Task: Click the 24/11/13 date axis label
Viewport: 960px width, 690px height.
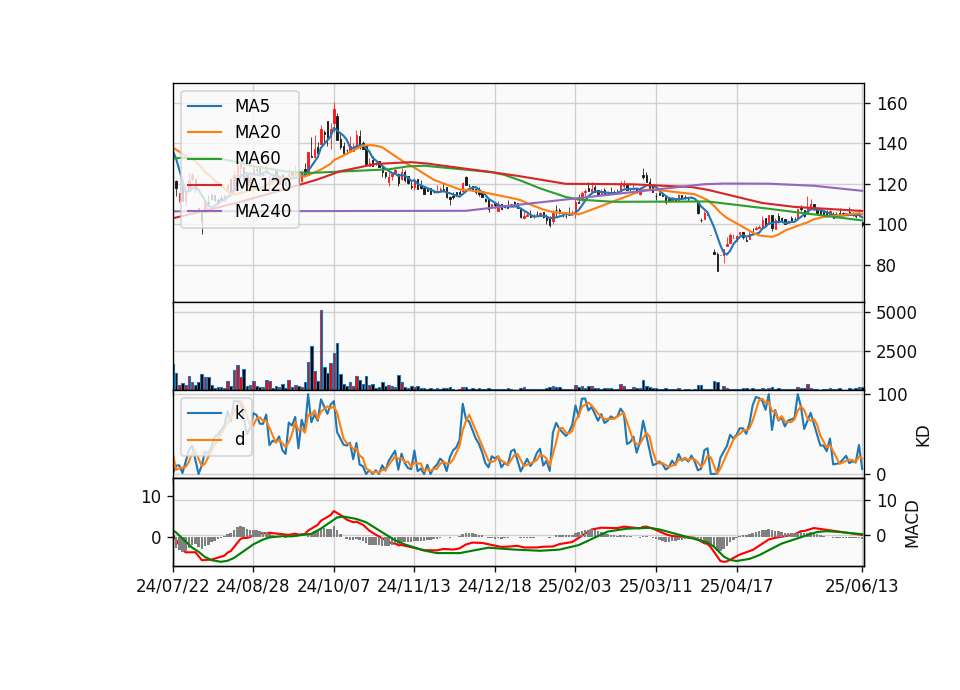Action: point(414,586)
